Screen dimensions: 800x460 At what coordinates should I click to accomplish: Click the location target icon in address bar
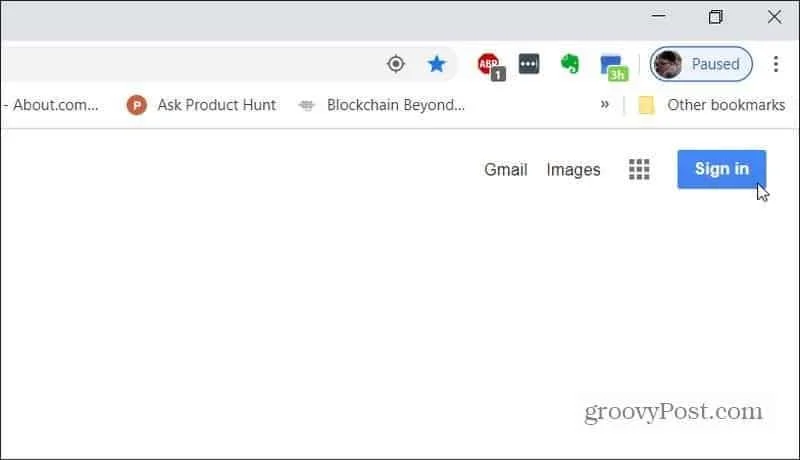pyautogui.click(x=395, y=64)
